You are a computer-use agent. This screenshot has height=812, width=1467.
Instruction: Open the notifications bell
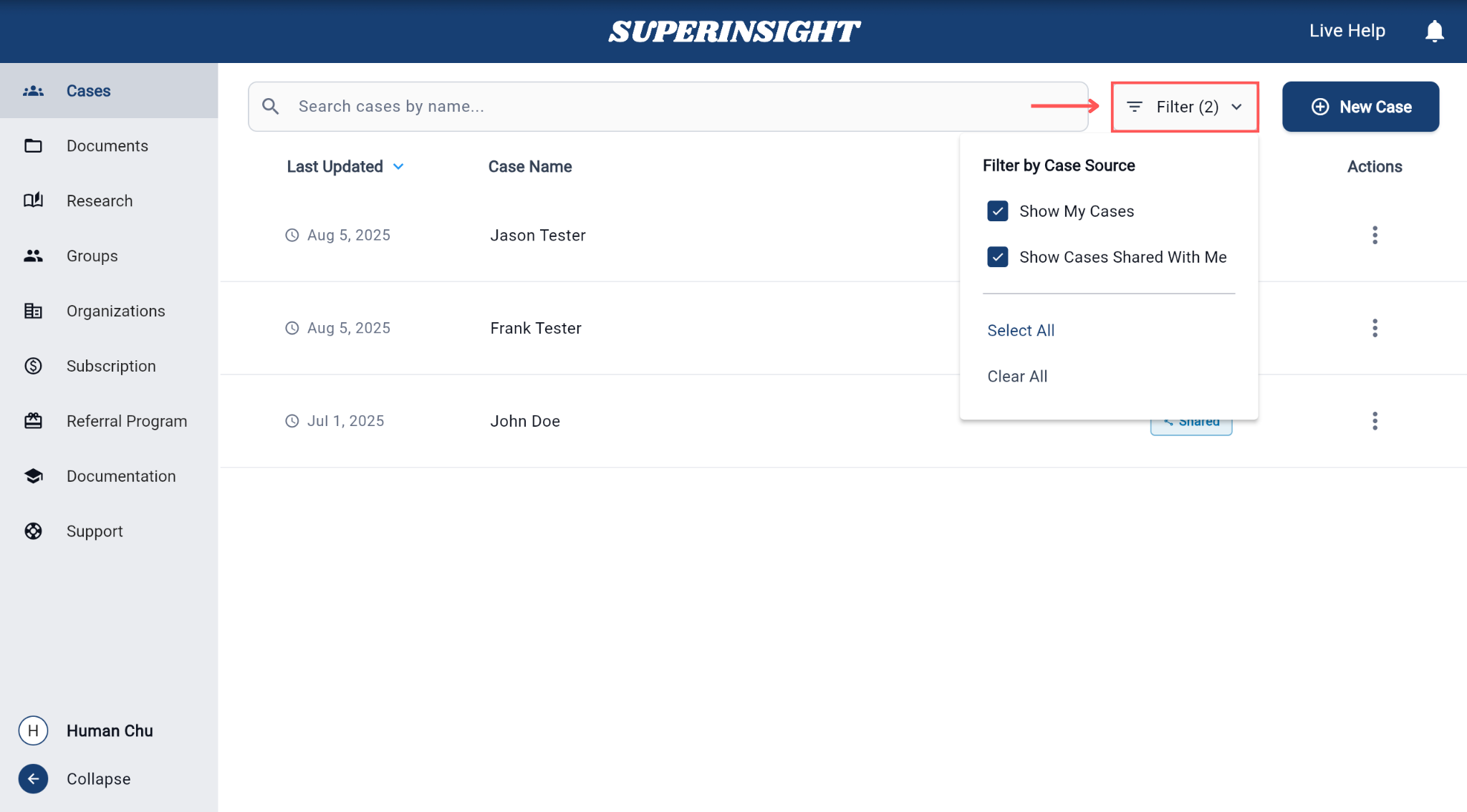tap(1434, 31)
